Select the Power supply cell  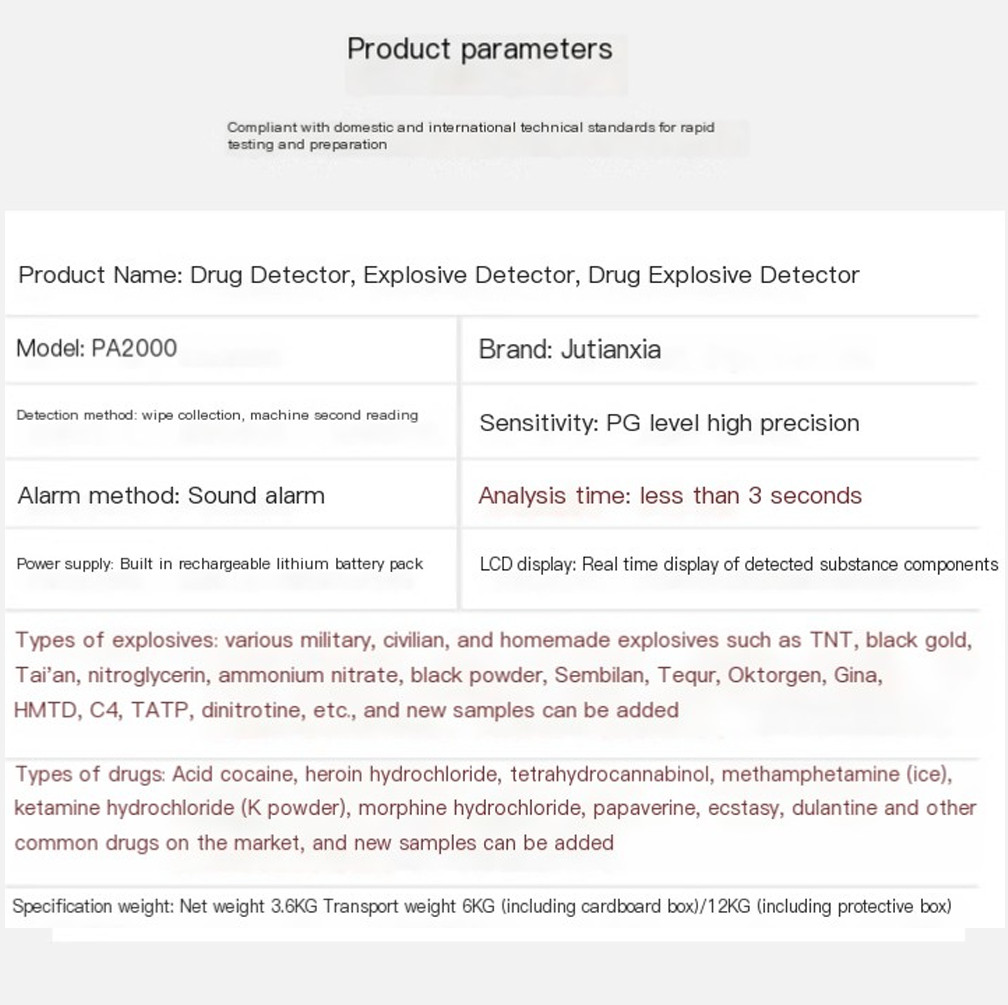[x=219, y=564]
